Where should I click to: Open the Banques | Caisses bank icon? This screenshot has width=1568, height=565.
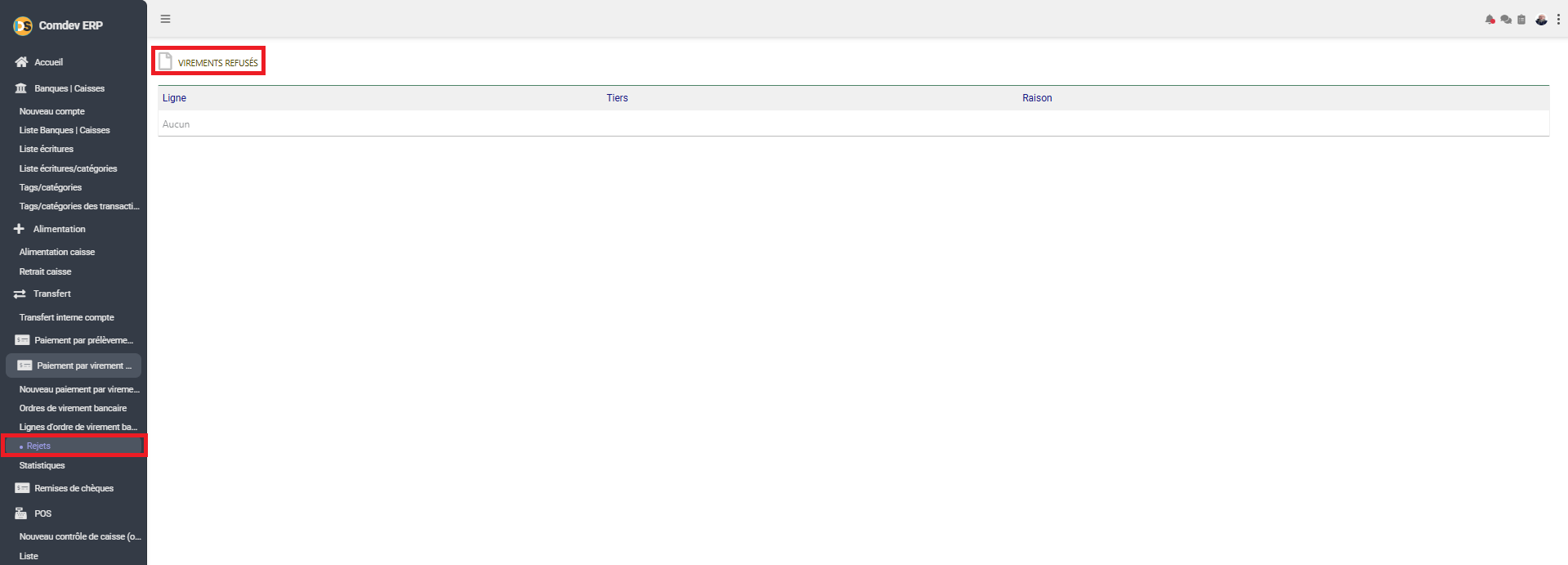coord(21,88)
